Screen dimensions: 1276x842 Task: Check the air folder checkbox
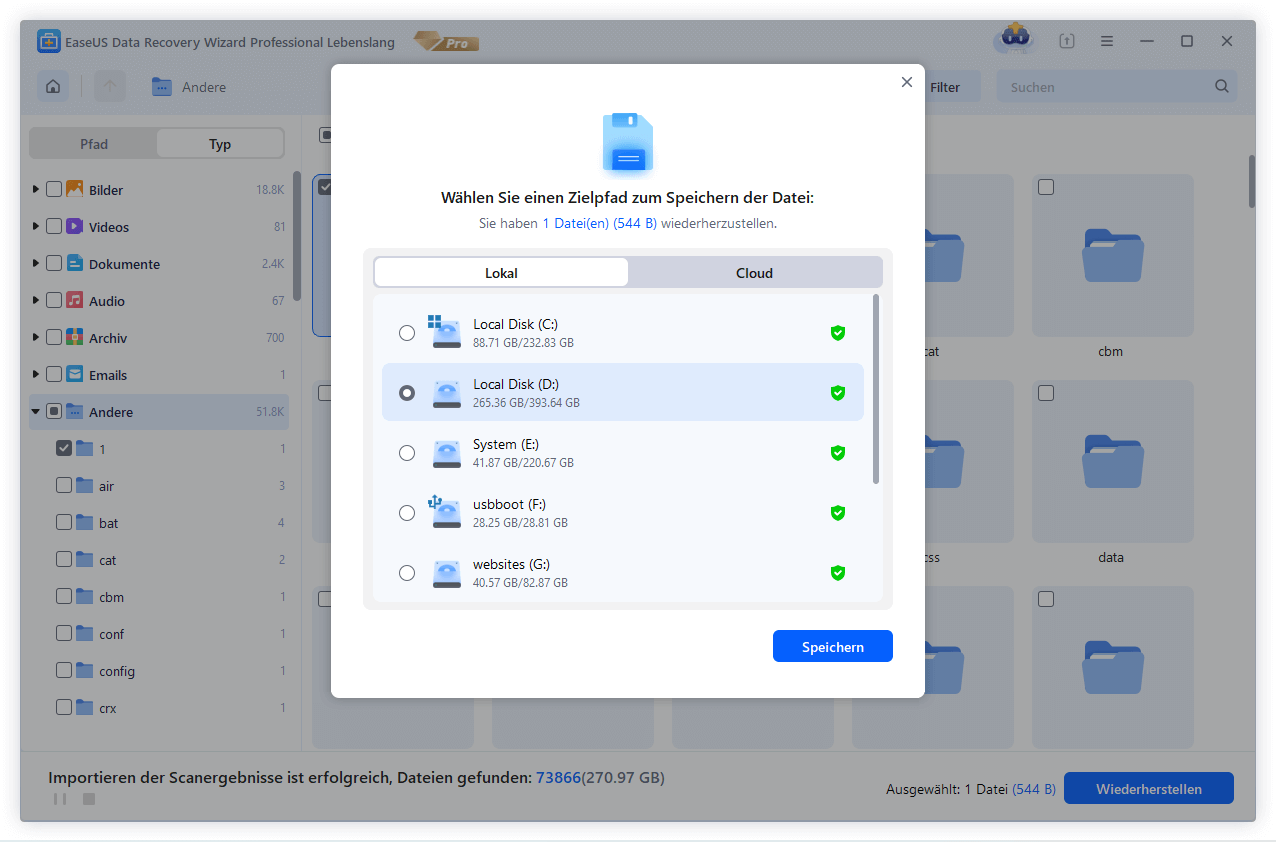click(64, 486)
